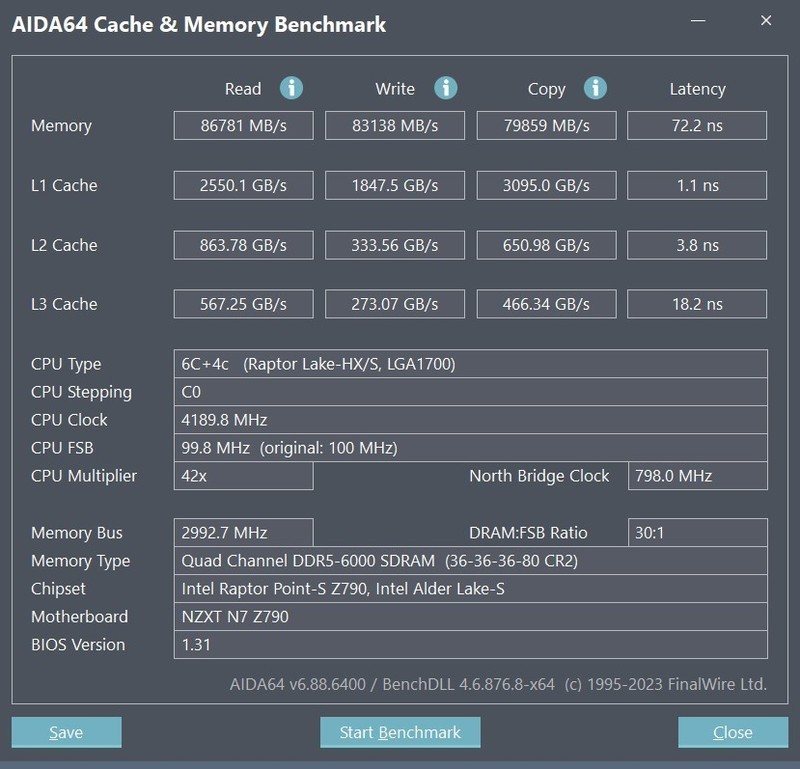
Task: Select the CPU Multiplier field showing 42x
Action: point(240,476)
